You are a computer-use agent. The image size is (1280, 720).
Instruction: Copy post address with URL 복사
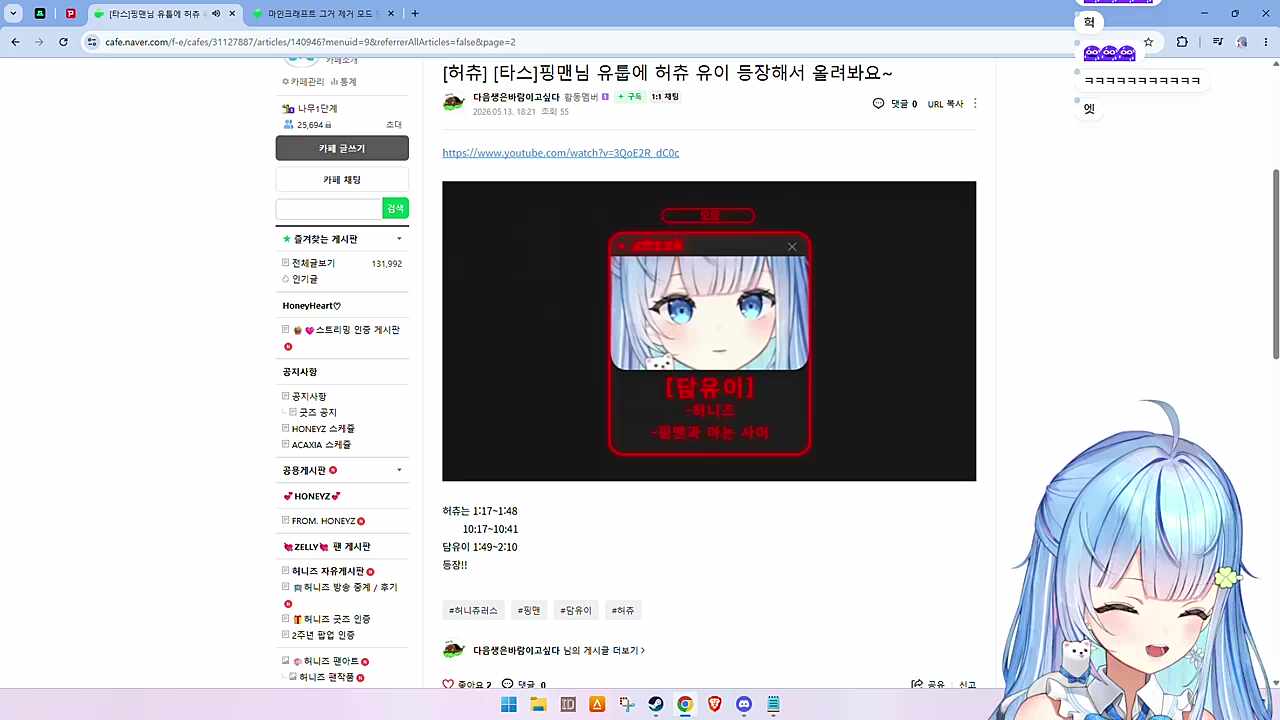[x=945, y=104]
